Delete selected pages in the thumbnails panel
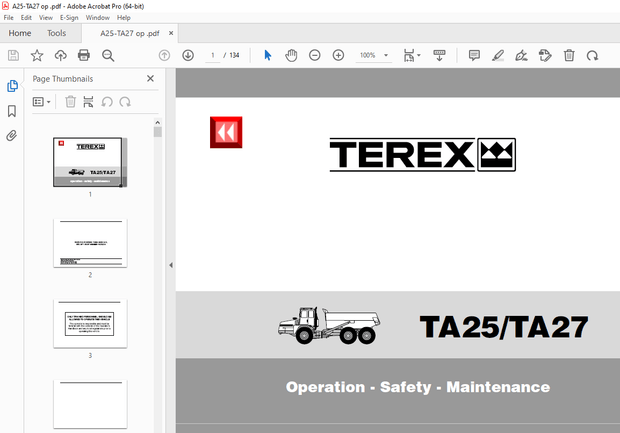 tap(70, 102)
